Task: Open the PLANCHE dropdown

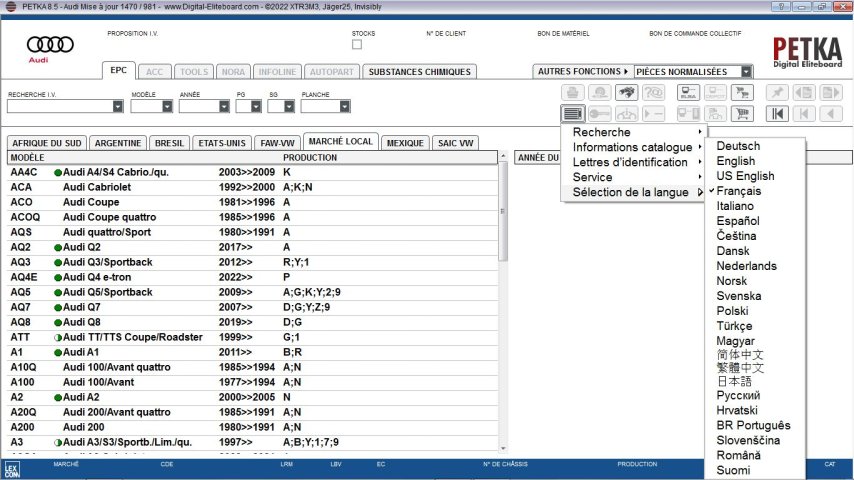Action: pyautogui.click(x=344, y=107)
